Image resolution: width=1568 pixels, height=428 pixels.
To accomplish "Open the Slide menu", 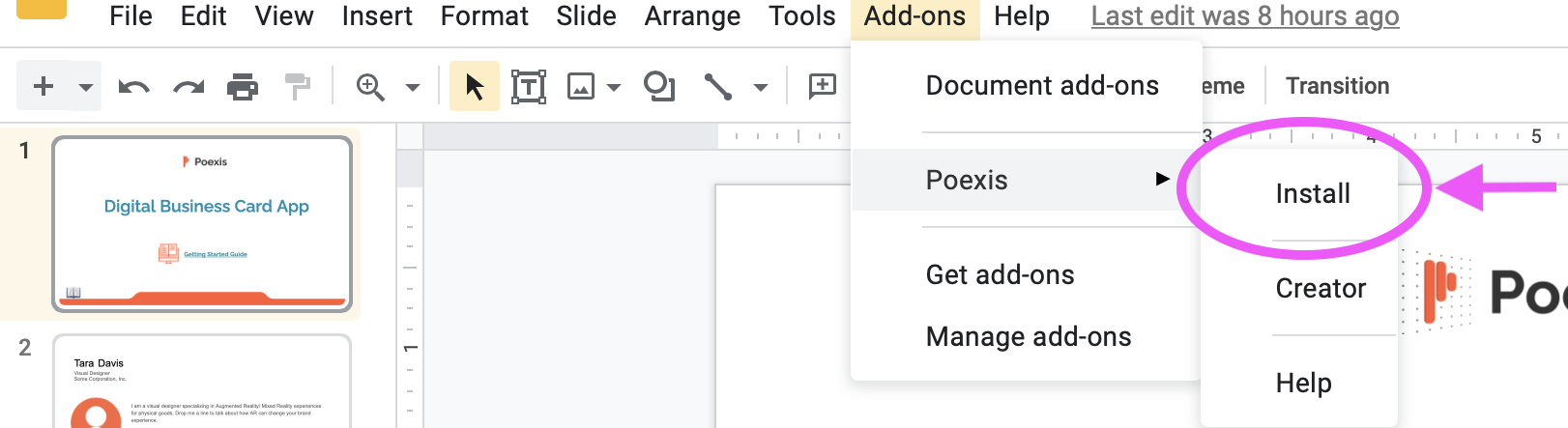I will 586,16.
